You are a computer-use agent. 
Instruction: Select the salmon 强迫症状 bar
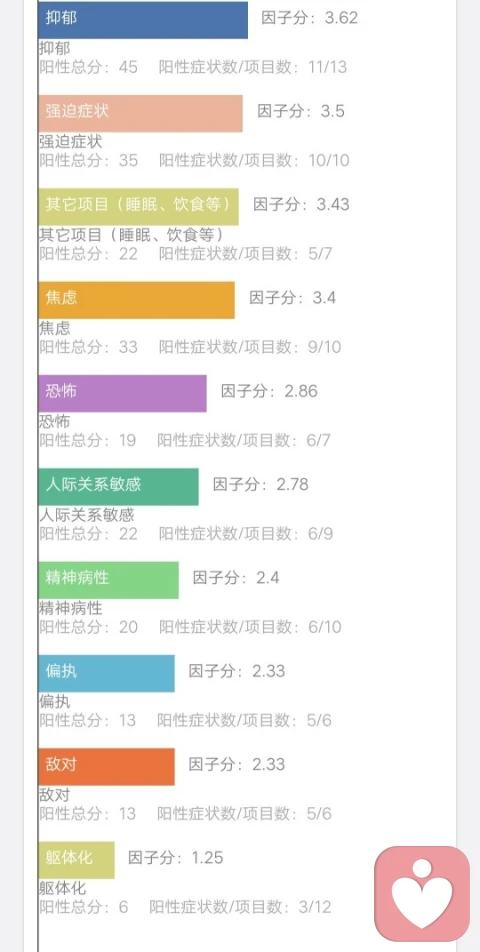pyautogui.click(x=141, y=113)
